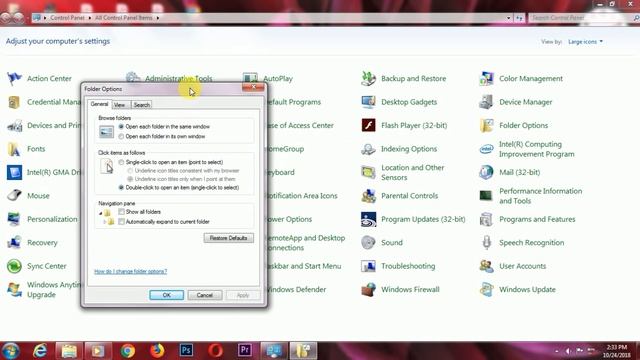Open Parental Controls icon
The height and width of the screenshot is (360, 640).
tap(368, 196)
